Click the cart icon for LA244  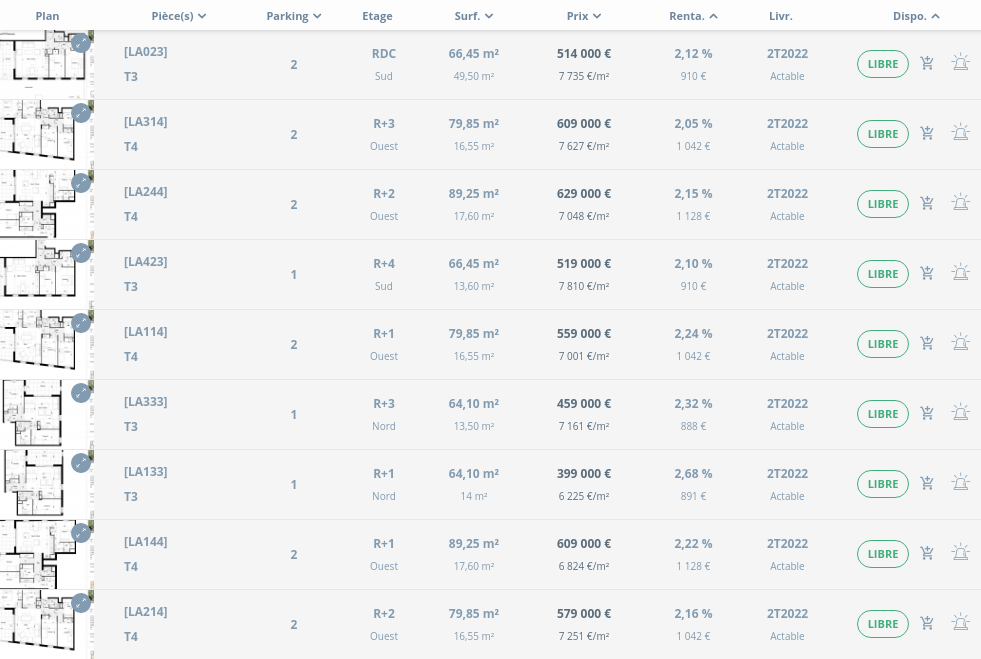927,204
